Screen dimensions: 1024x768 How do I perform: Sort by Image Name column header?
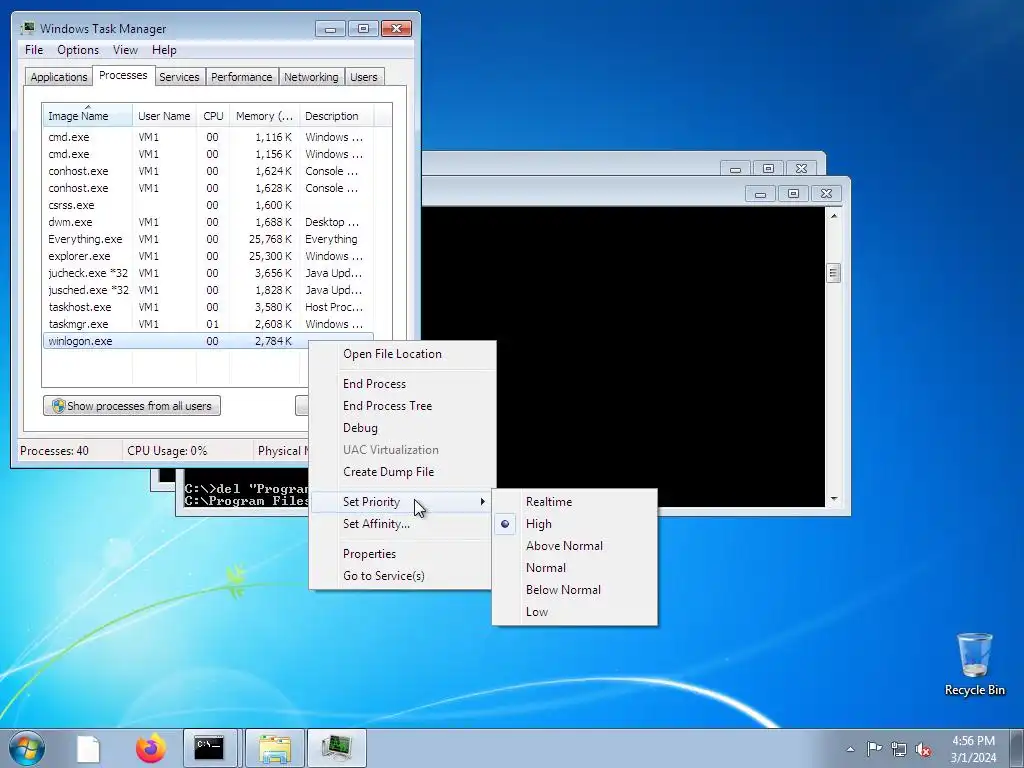click(88, 116)
